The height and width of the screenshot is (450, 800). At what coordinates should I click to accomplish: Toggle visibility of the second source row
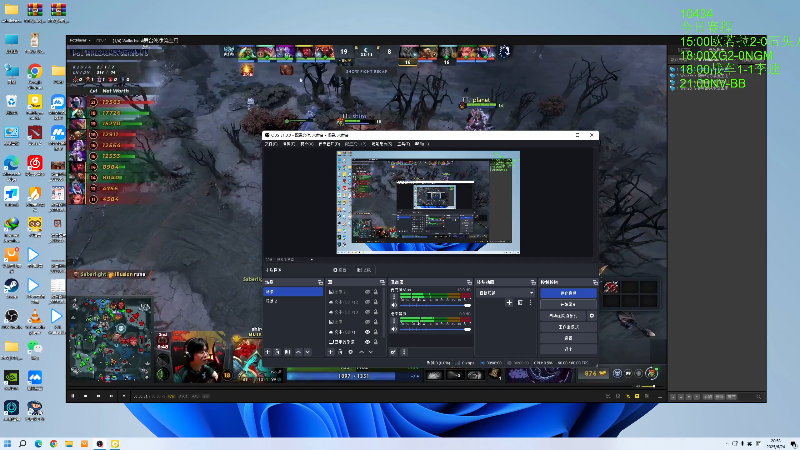pyautogui.click(x=367, y=302)
